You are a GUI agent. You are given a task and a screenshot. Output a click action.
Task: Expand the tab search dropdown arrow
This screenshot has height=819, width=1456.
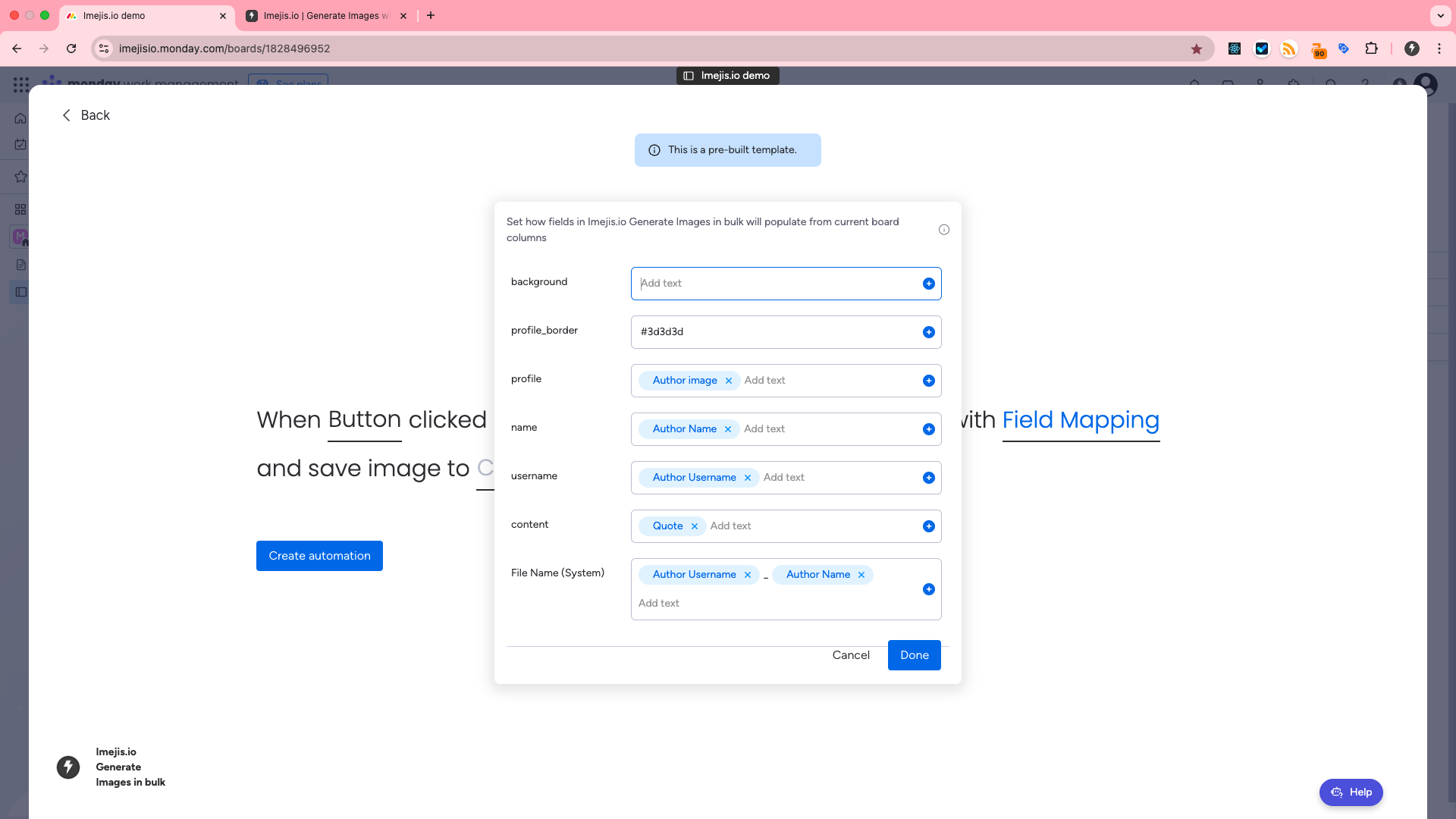tap(1441, 16)
